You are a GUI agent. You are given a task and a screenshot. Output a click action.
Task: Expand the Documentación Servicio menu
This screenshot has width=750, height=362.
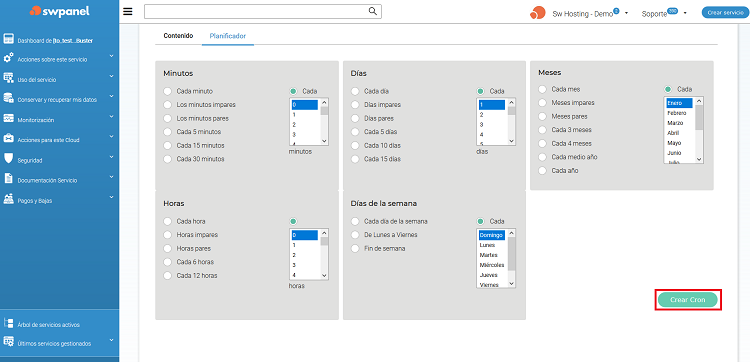tap(111, 176)
